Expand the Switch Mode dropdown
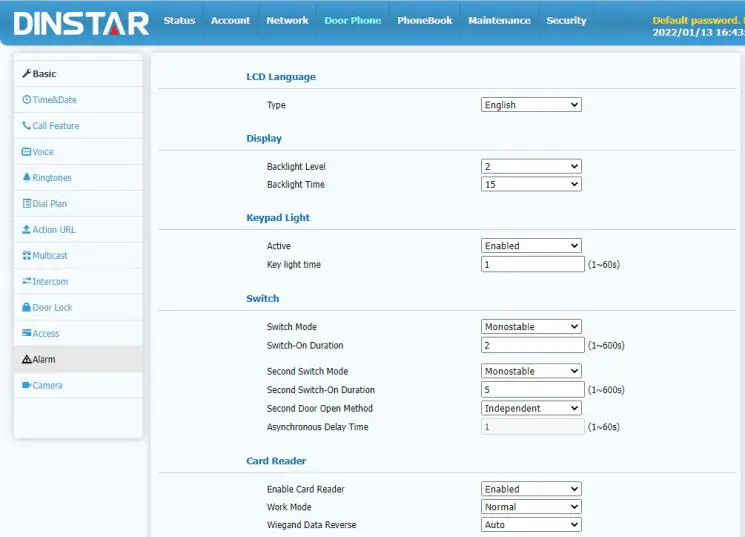This screenshot has height=537, width=745. tap(531, 327)
